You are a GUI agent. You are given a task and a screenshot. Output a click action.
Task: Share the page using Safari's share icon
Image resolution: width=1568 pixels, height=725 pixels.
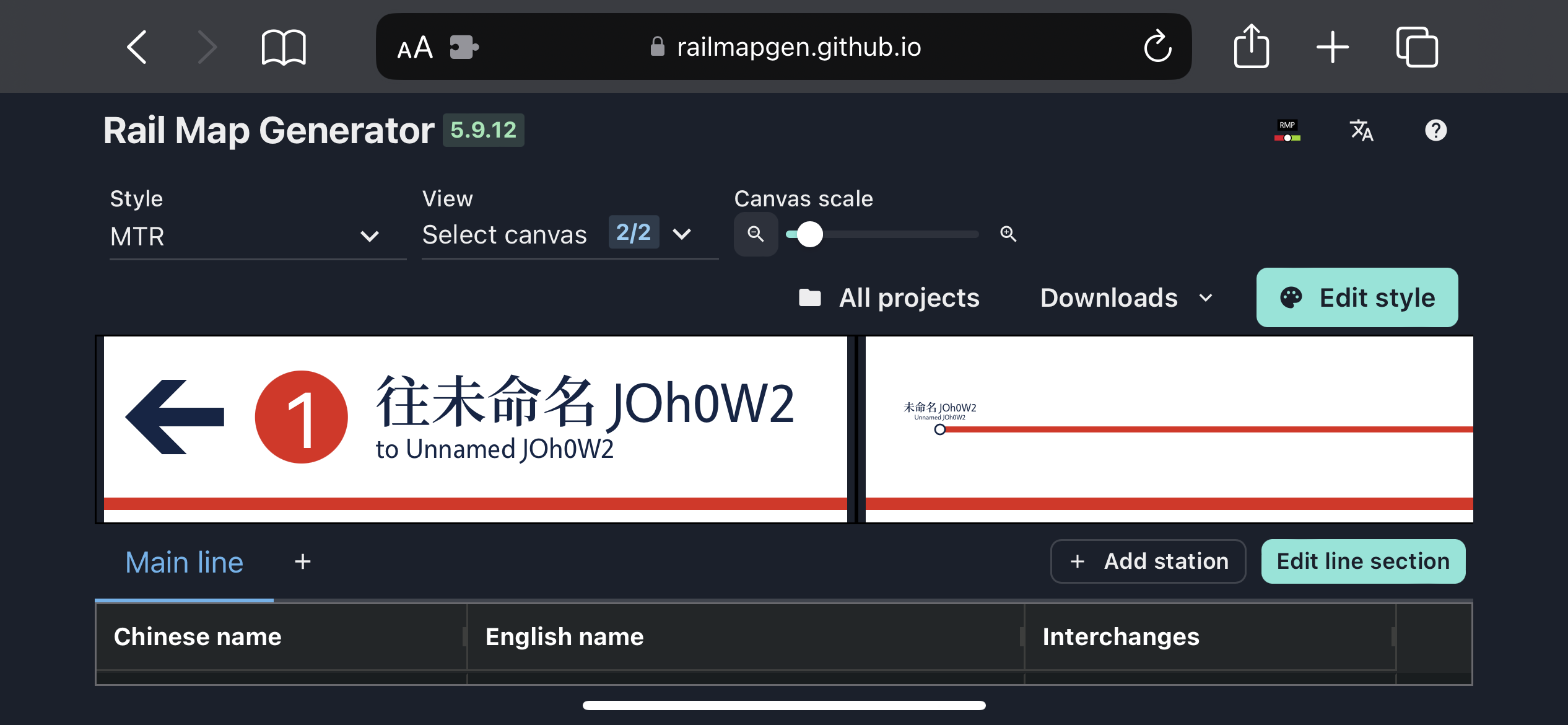pyautogui.click(x=1252, y=46)
